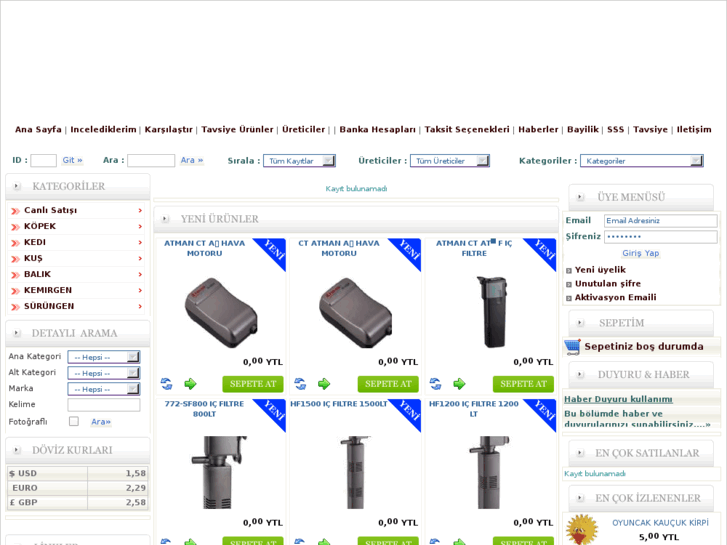Viewport: 727px width, 545px height.
Task: Open 772-SF800 İÇ FILTRE 800LT product title
Action: coord(204,409)
